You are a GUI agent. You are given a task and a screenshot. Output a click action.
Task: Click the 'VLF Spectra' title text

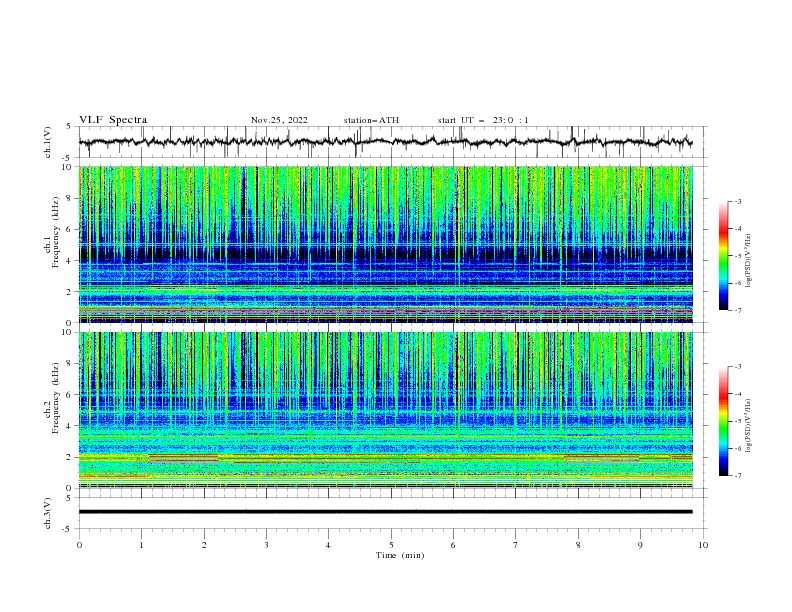coord(113,120)
